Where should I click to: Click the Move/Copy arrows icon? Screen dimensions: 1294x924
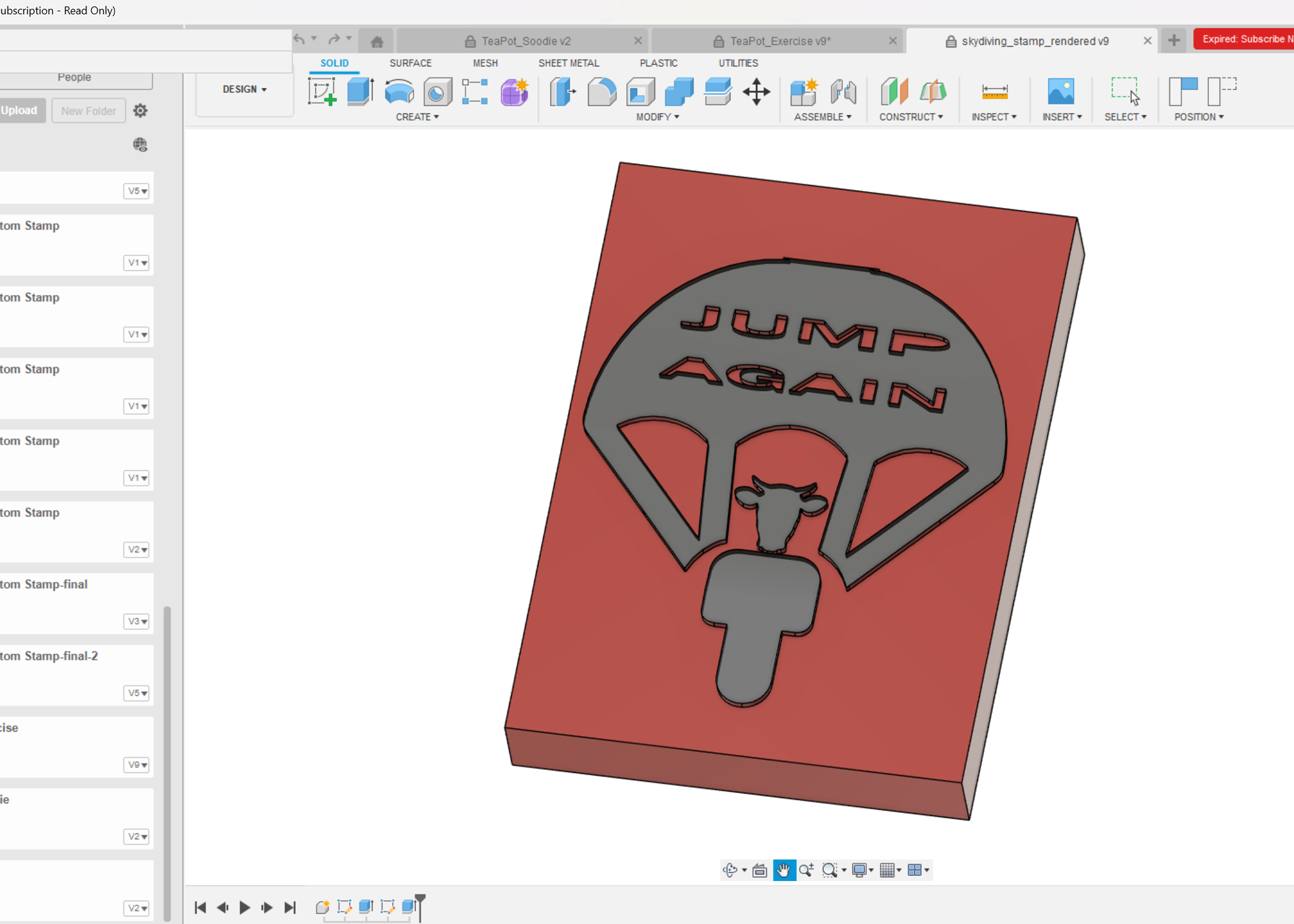pos(756,92)
